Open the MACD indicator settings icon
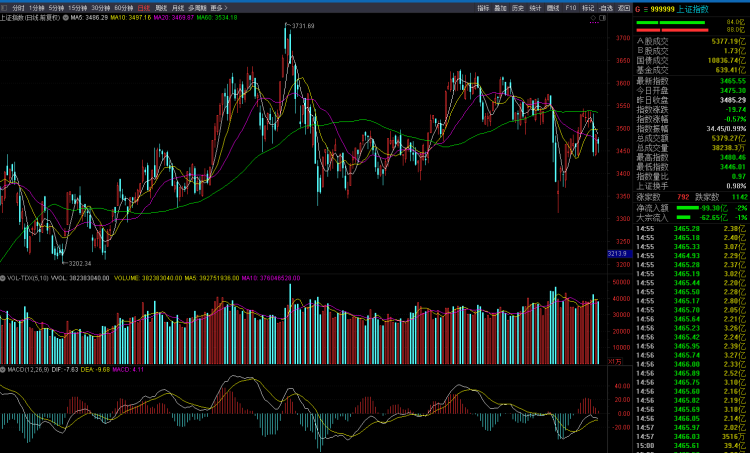 click(x=3, y=370)
